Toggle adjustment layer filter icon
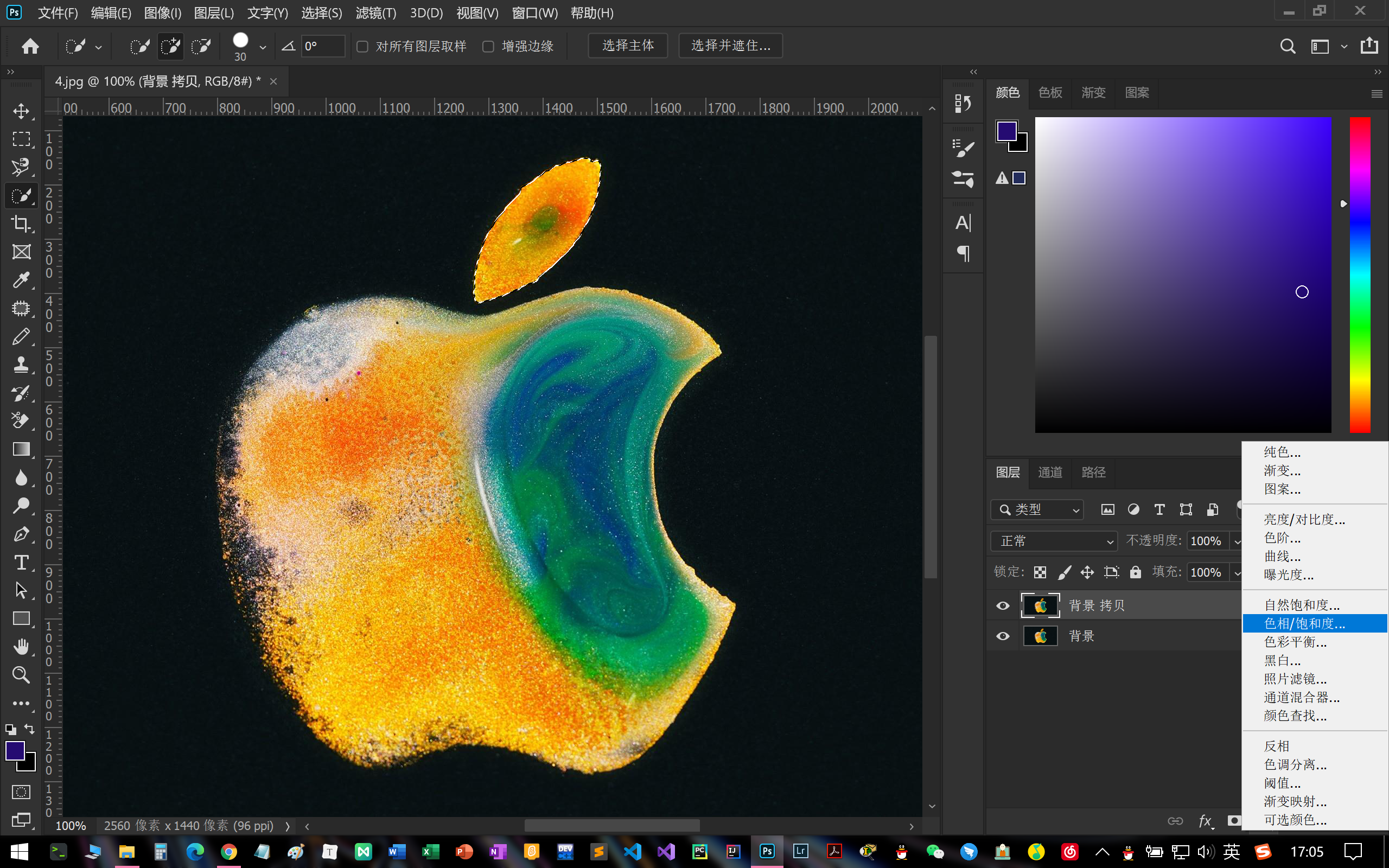 [x=1133, y=509]
